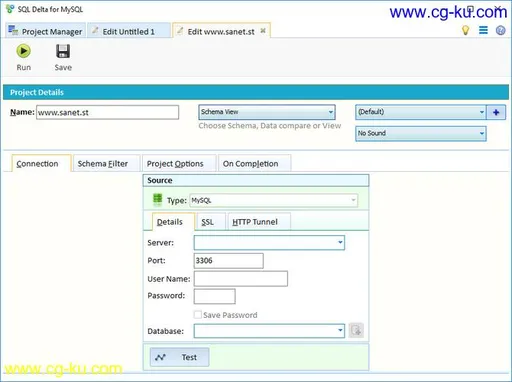Expand the Server combo box
Viewport: 512px width, 382px height.
pyautogui.click(x=340, y=242)
